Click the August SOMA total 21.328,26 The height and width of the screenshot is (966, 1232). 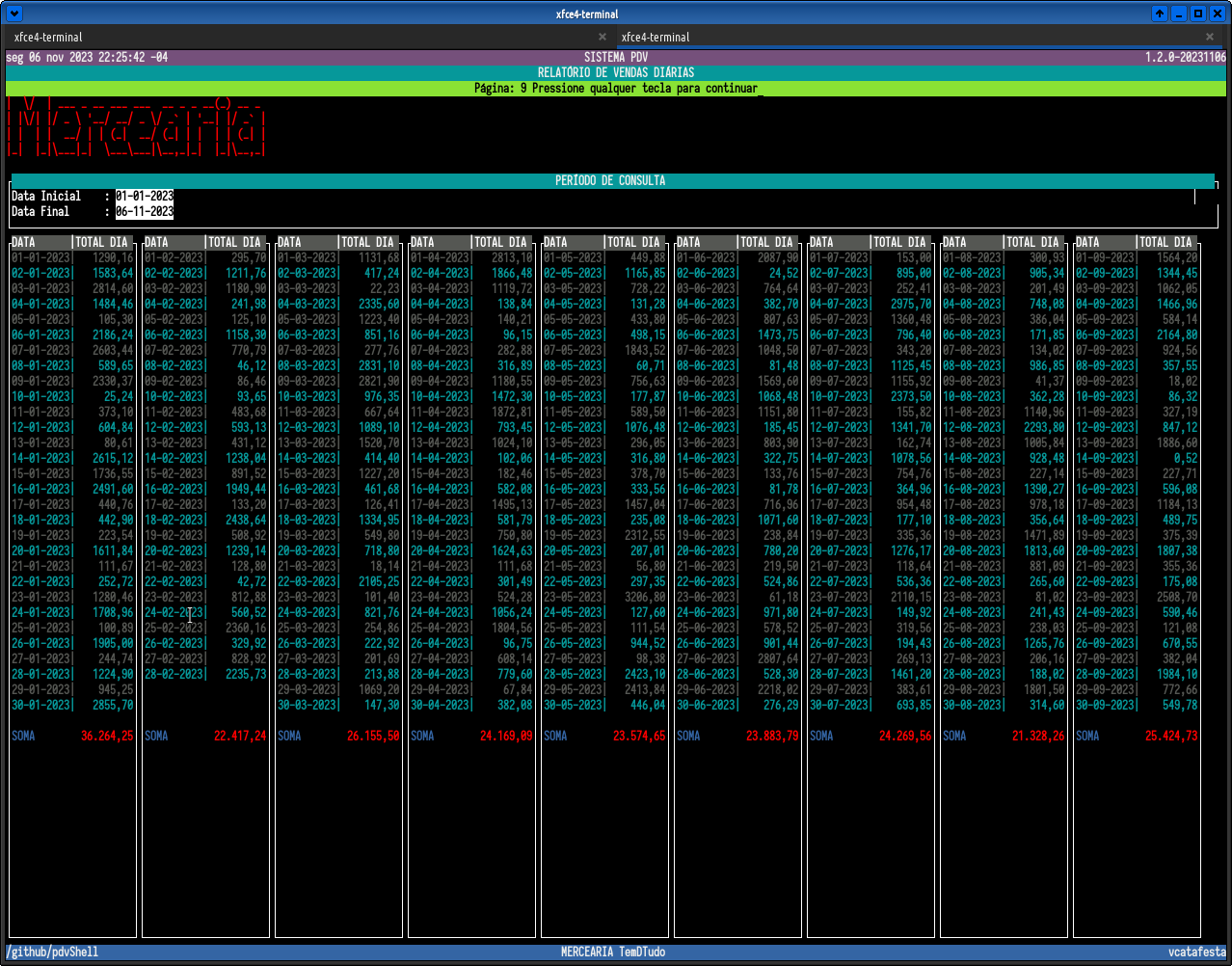[x=1038, y=736]
